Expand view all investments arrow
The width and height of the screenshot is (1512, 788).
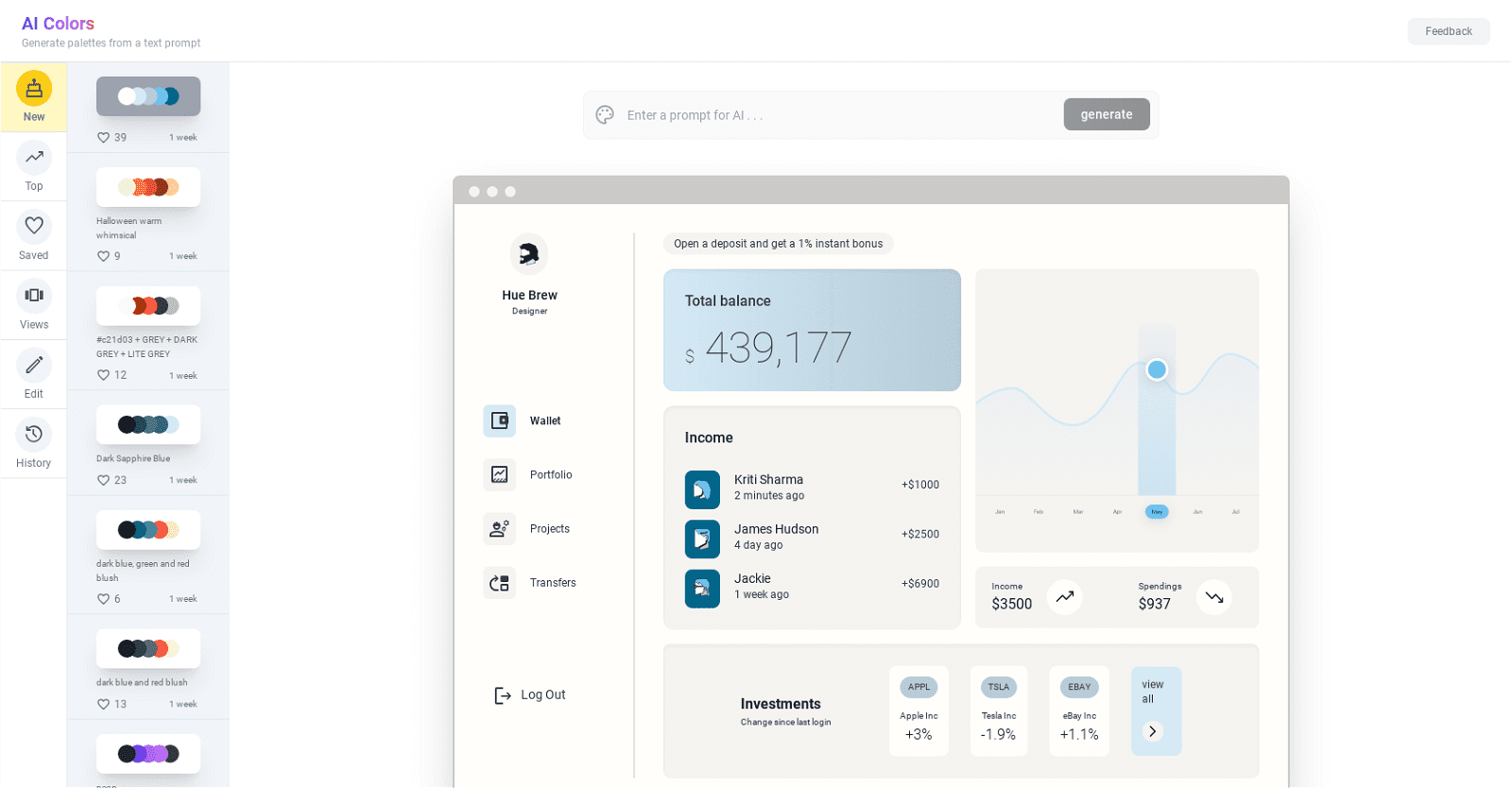(1153, 731)
